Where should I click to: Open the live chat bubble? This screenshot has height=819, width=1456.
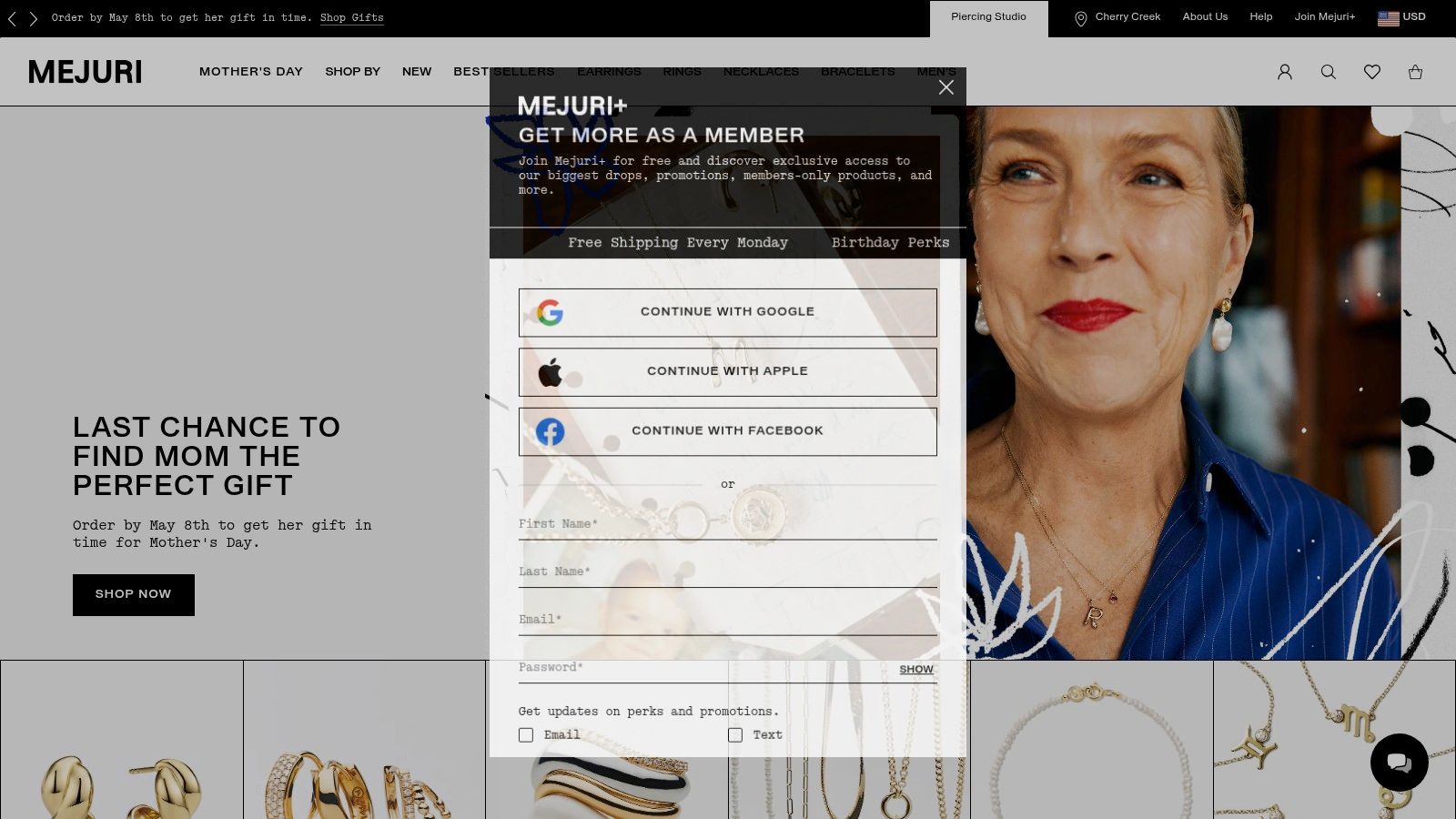click(x=1400, y=763)
